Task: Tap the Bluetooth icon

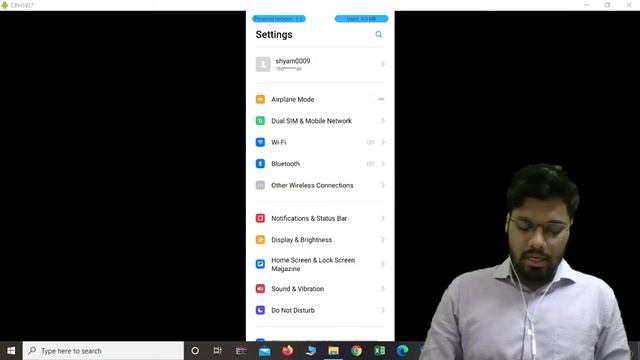Action: 260,164
